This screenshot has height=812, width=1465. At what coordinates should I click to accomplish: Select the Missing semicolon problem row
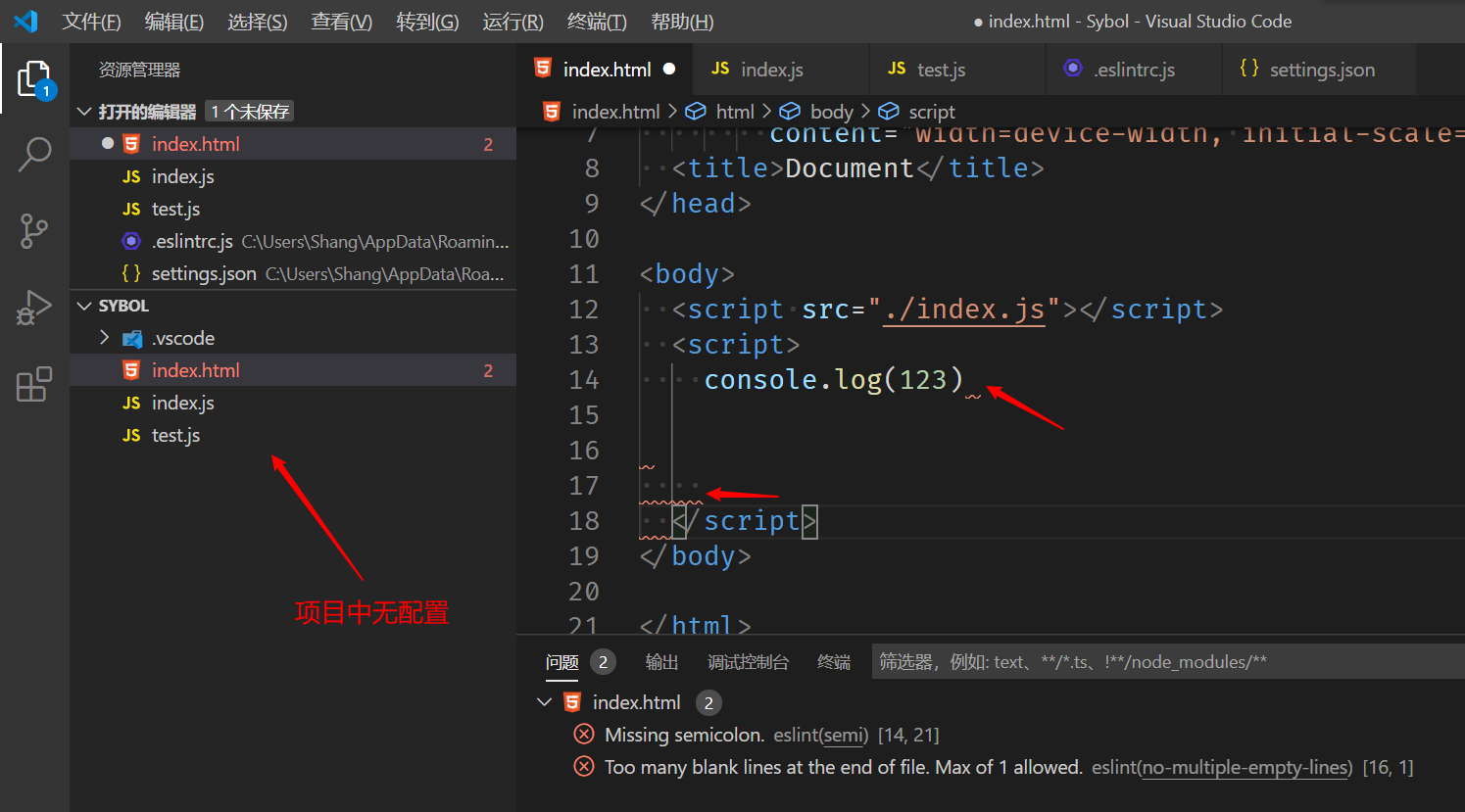(991, 735)
